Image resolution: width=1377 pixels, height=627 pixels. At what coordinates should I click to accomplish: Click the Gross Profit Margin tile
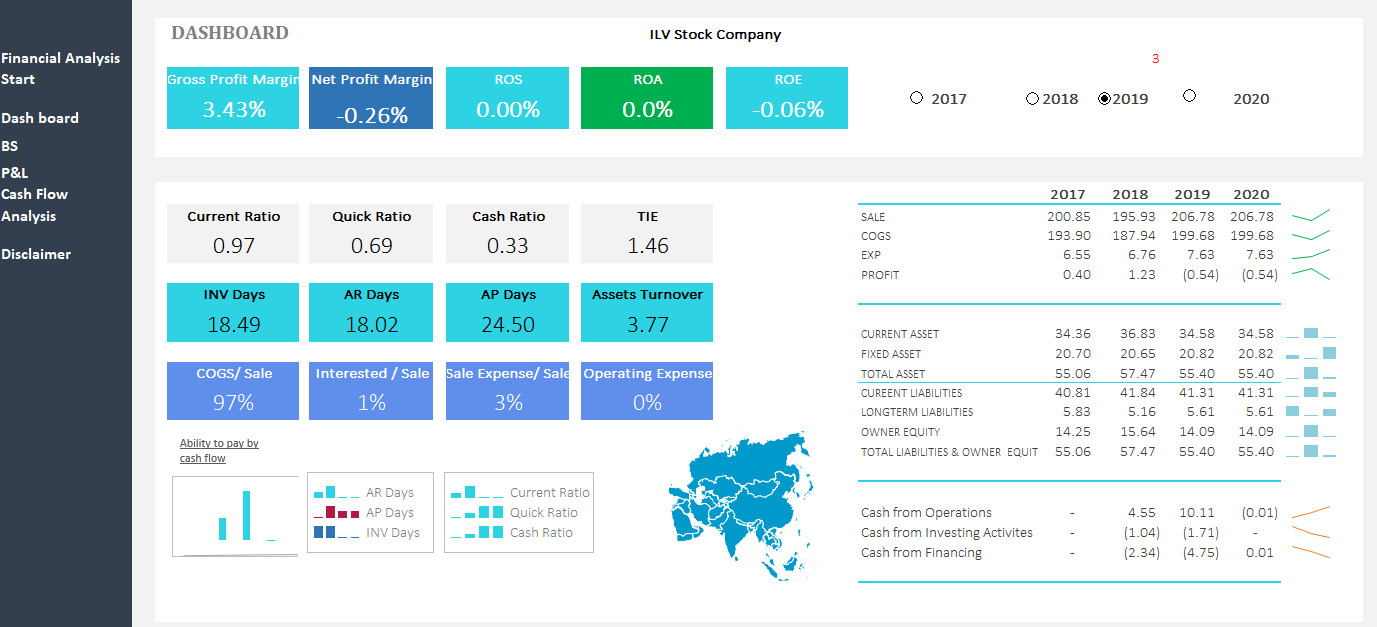[233, 98]
